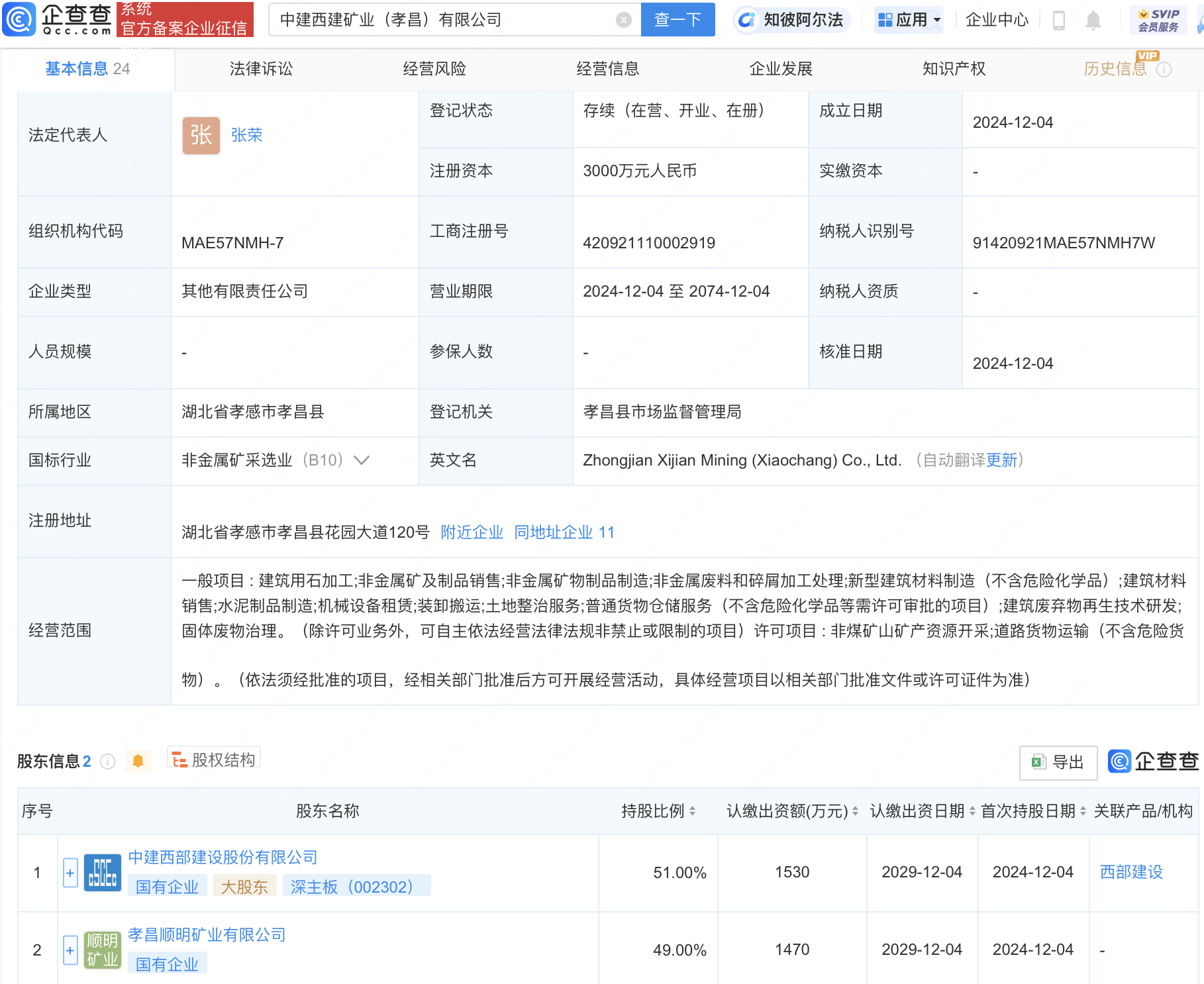Image resolution: width=1204 pixels, height=984 pixels.
Task: Click 更新 for the English name translation
Action: click(x=1001, y=460)
